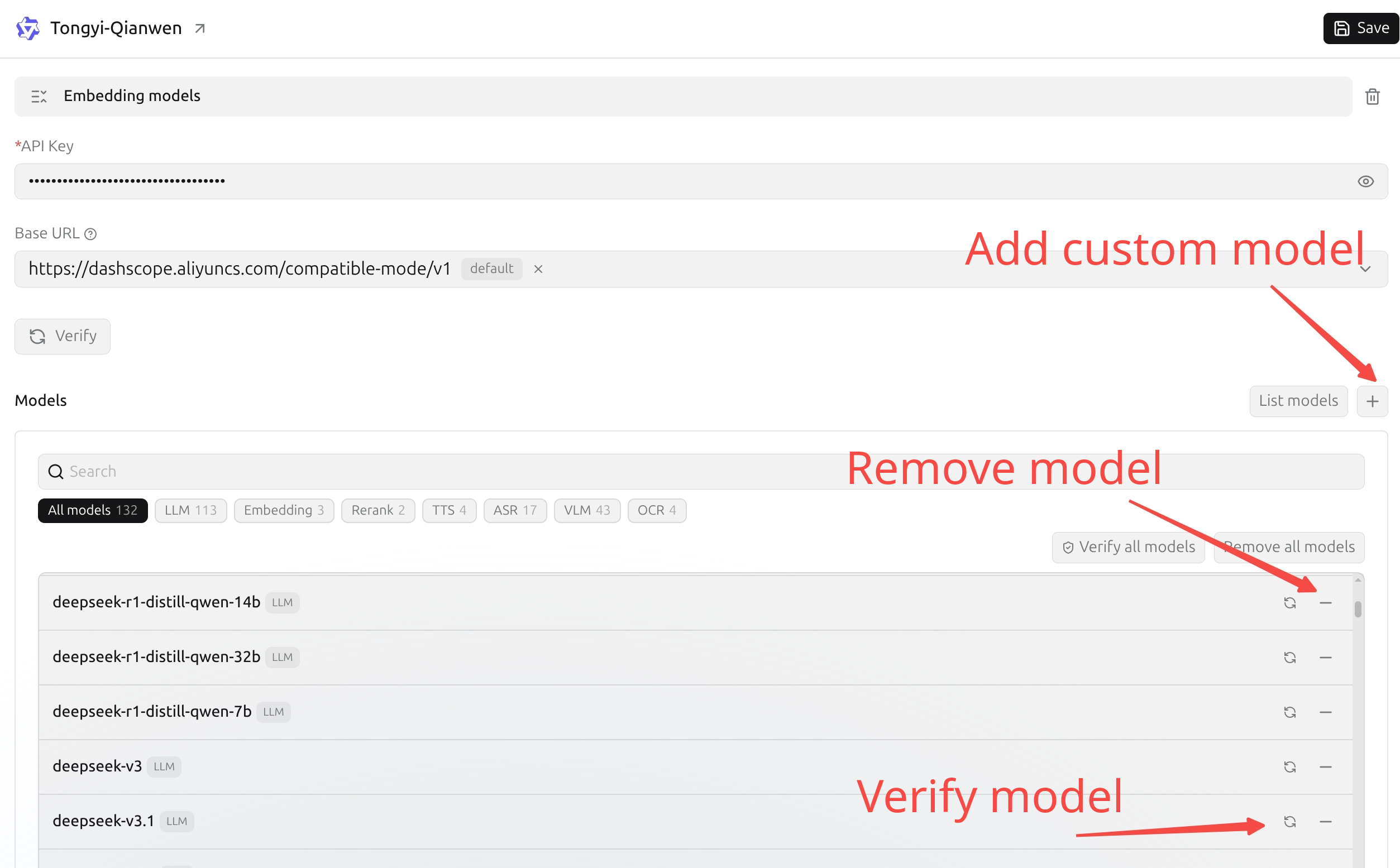The image size is (1400, 868).
Task: Select the All models filter tab
Action: coord(93,510)
